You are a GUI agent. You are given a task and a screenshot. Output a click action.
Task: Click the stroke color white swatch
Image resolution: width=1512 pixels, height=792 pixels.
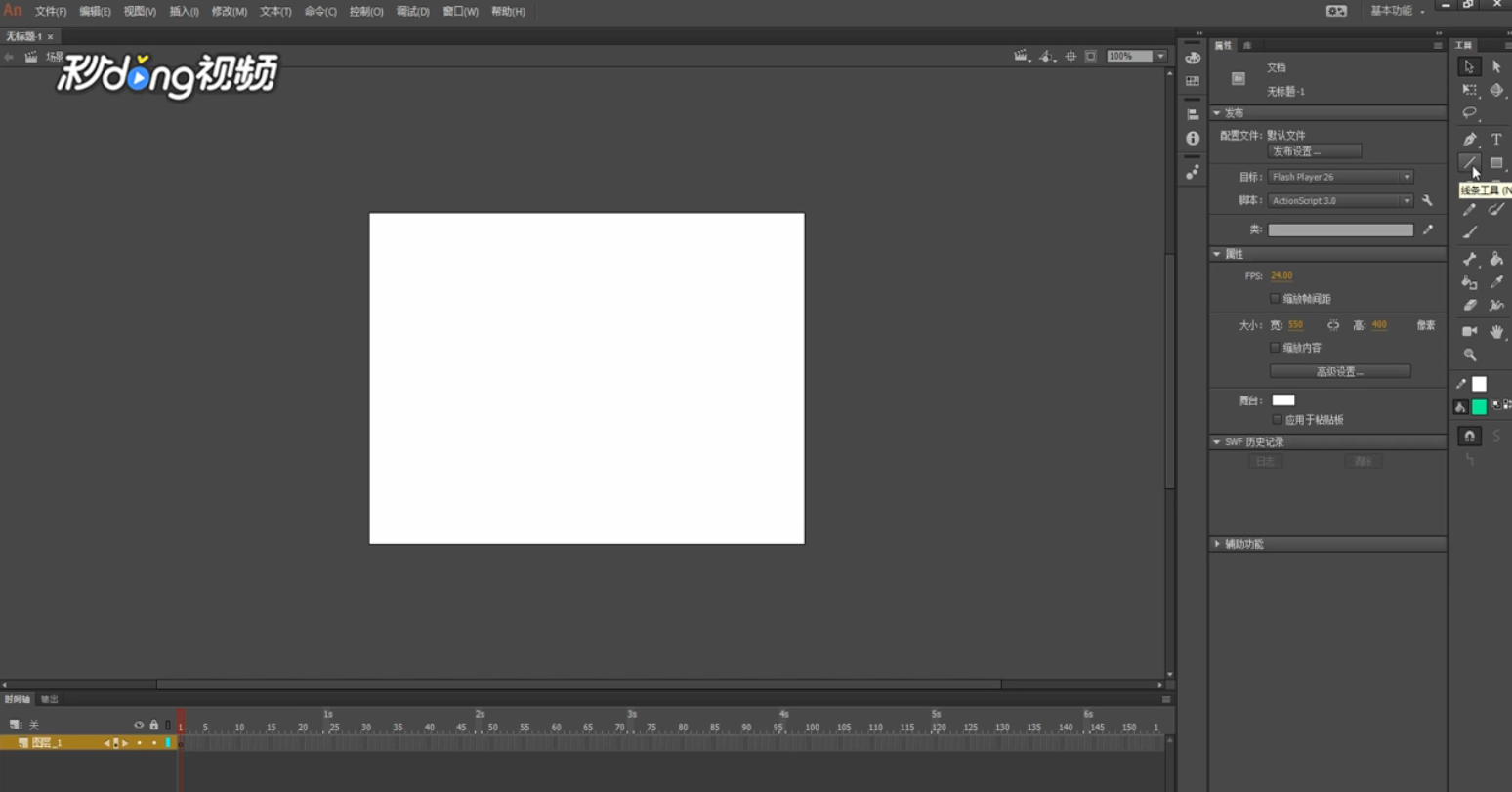(x=1480, y=385)
